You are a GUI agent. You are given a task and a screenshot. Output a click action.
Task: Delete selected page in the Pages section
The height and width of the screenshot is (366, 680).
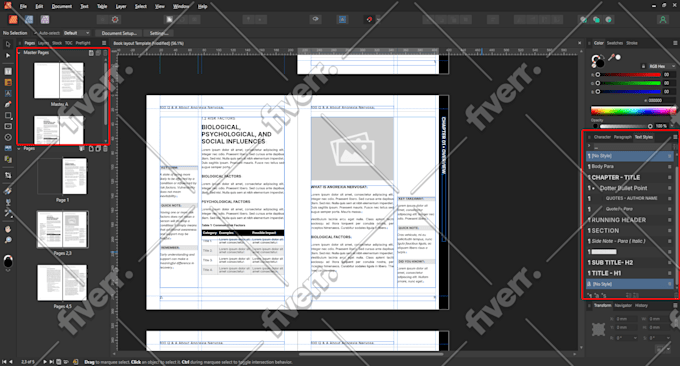[105, 148]
